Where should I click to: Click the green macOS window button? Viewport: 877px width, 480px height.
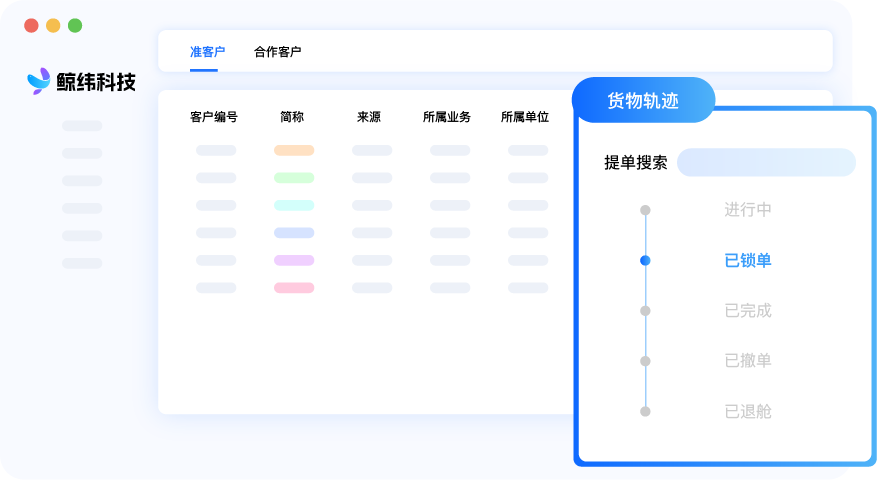pyautogui.click(x=75, y=26)
